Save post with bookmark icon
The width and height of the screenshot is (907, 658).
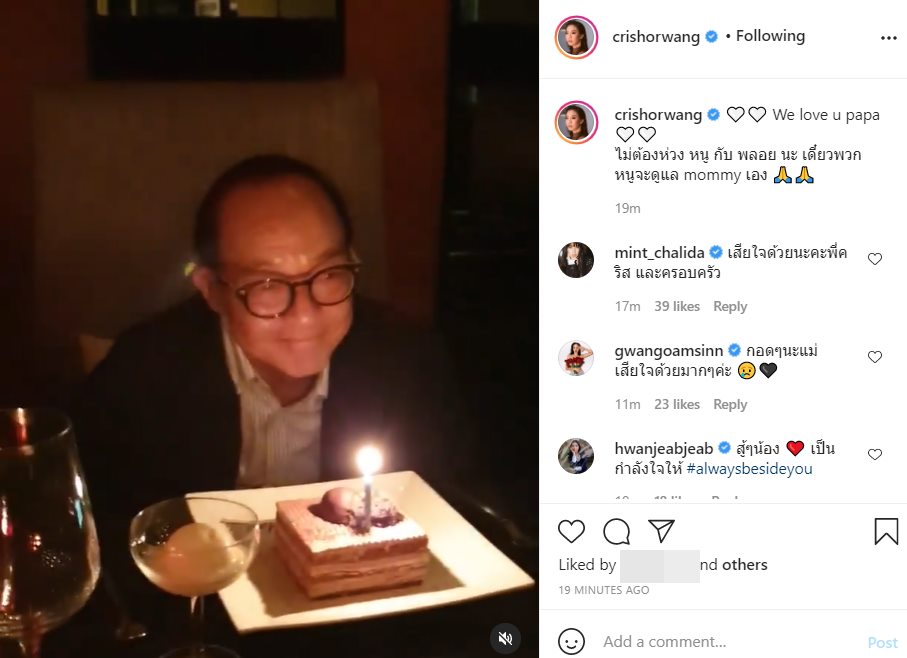coord(886,531)
